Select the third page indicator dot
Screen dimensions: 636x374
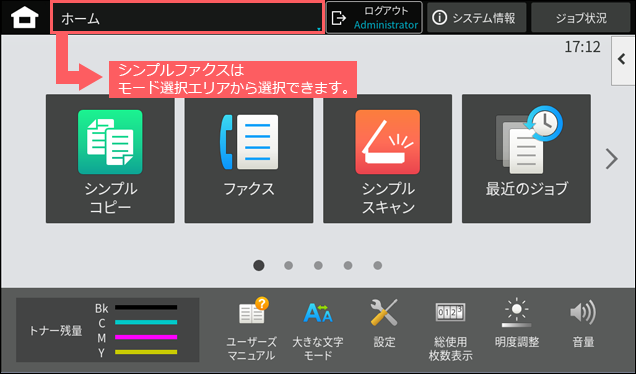(318, 265)
